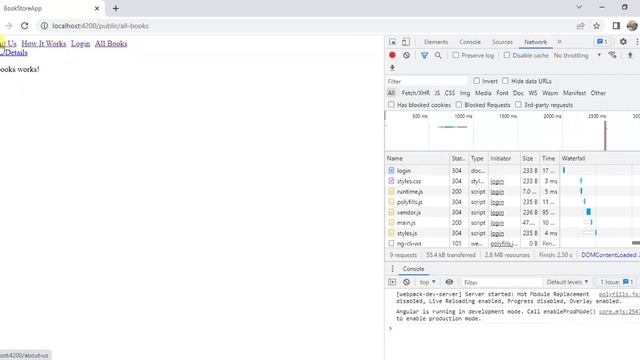Select the runtime.js request row
This screenshot has width=640, height=360.
click(512, 191)
